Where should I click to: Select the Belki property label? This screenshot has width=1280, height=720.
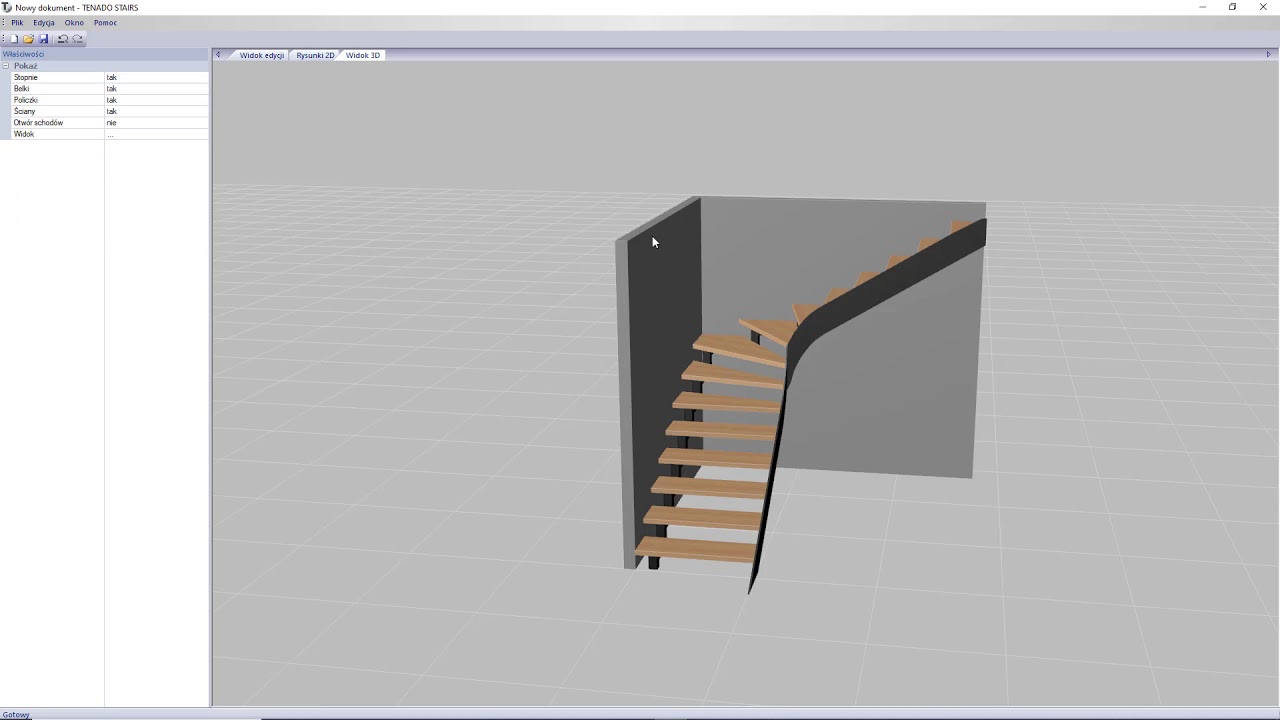(21, 89)
